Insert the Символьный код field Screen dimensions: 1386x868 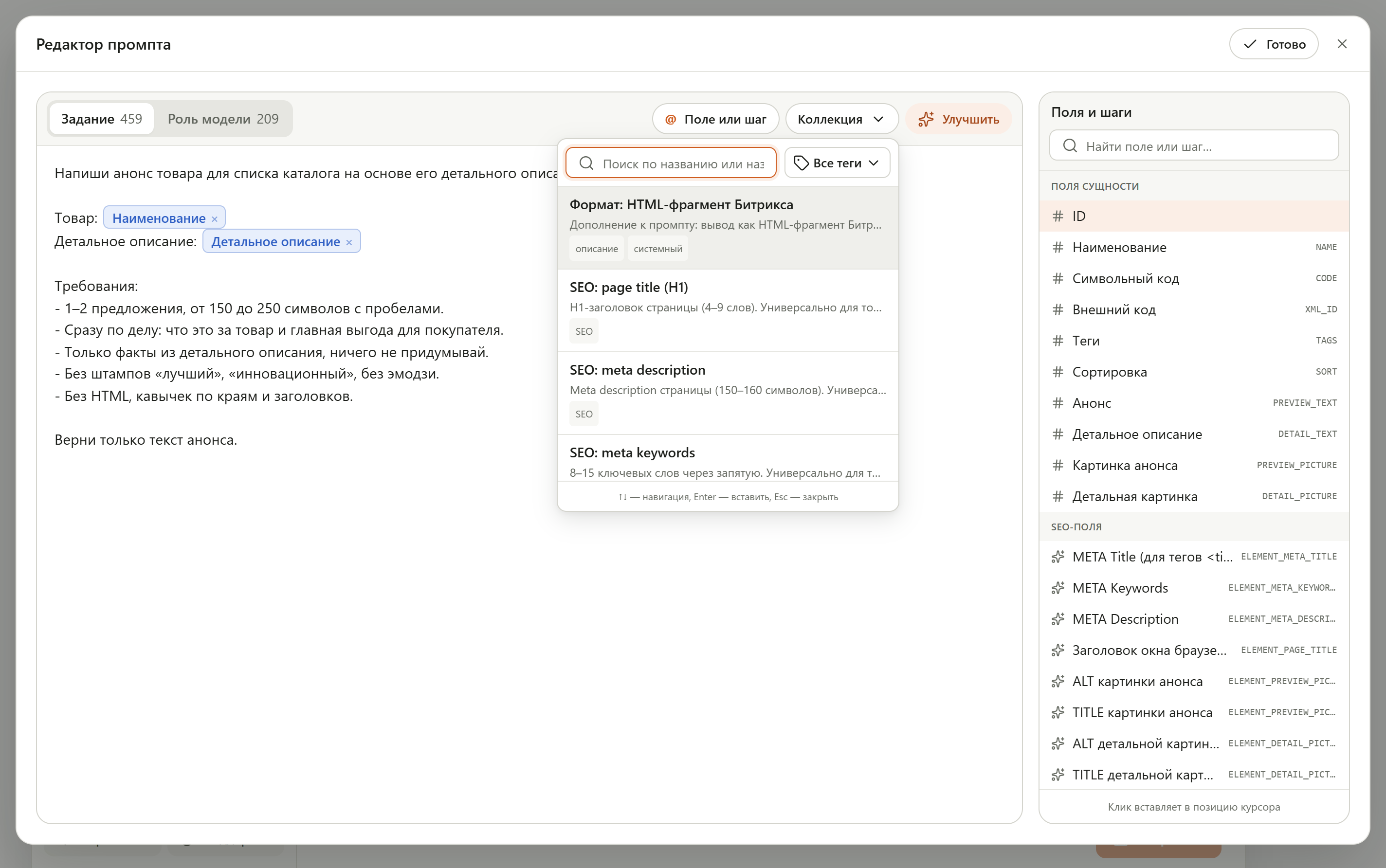pos(1194,278)
